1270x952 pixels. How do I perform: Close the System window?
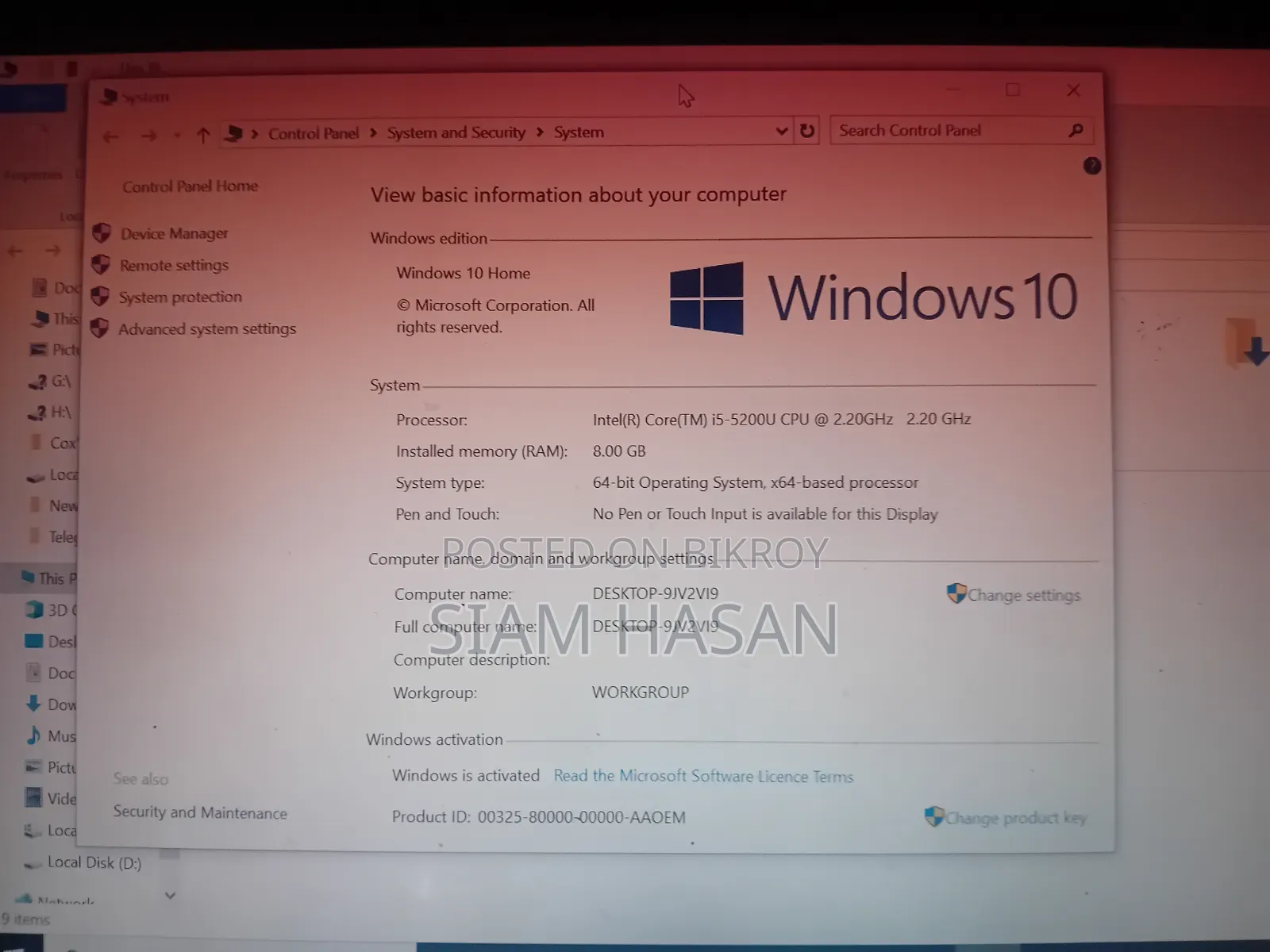(1073, 90)
